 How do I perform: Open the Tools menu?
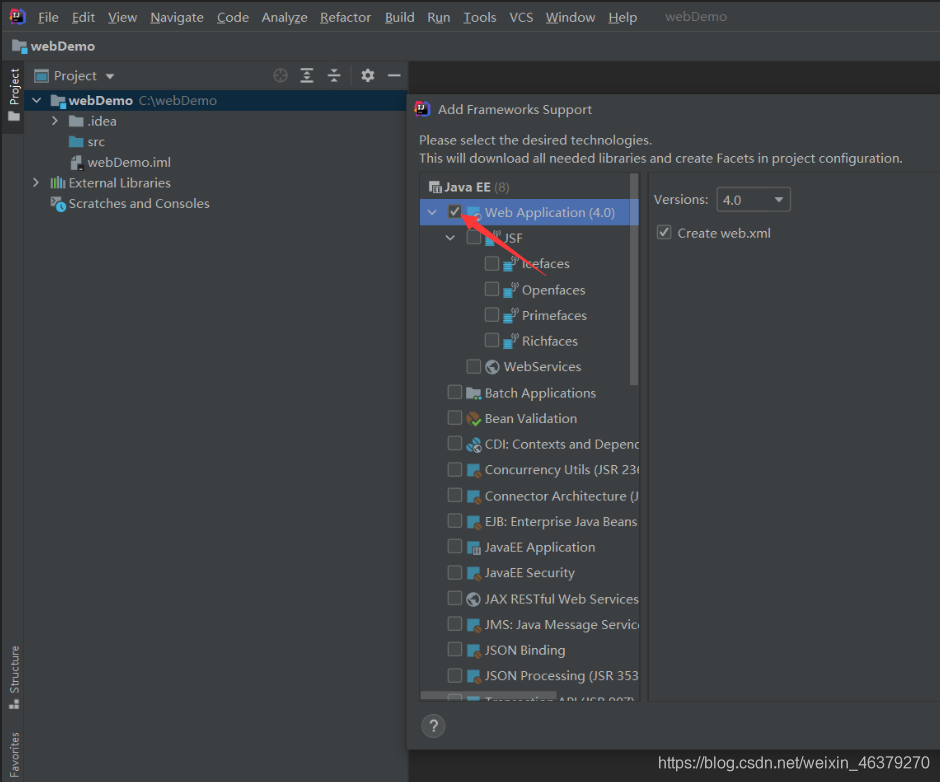(480, 17)
